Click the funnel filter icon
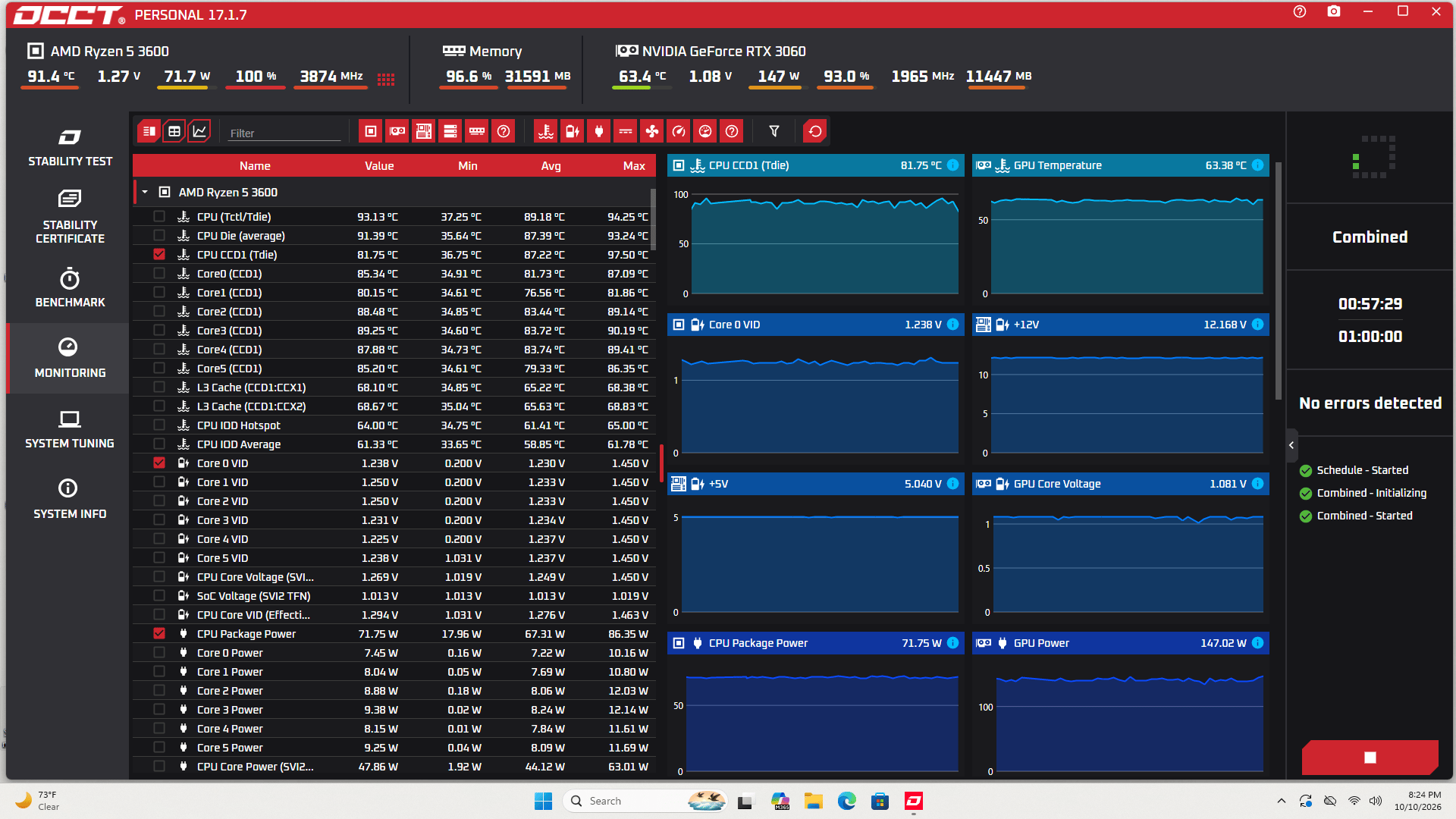The width and height of the screenshot is (1456, 819). 774,132
